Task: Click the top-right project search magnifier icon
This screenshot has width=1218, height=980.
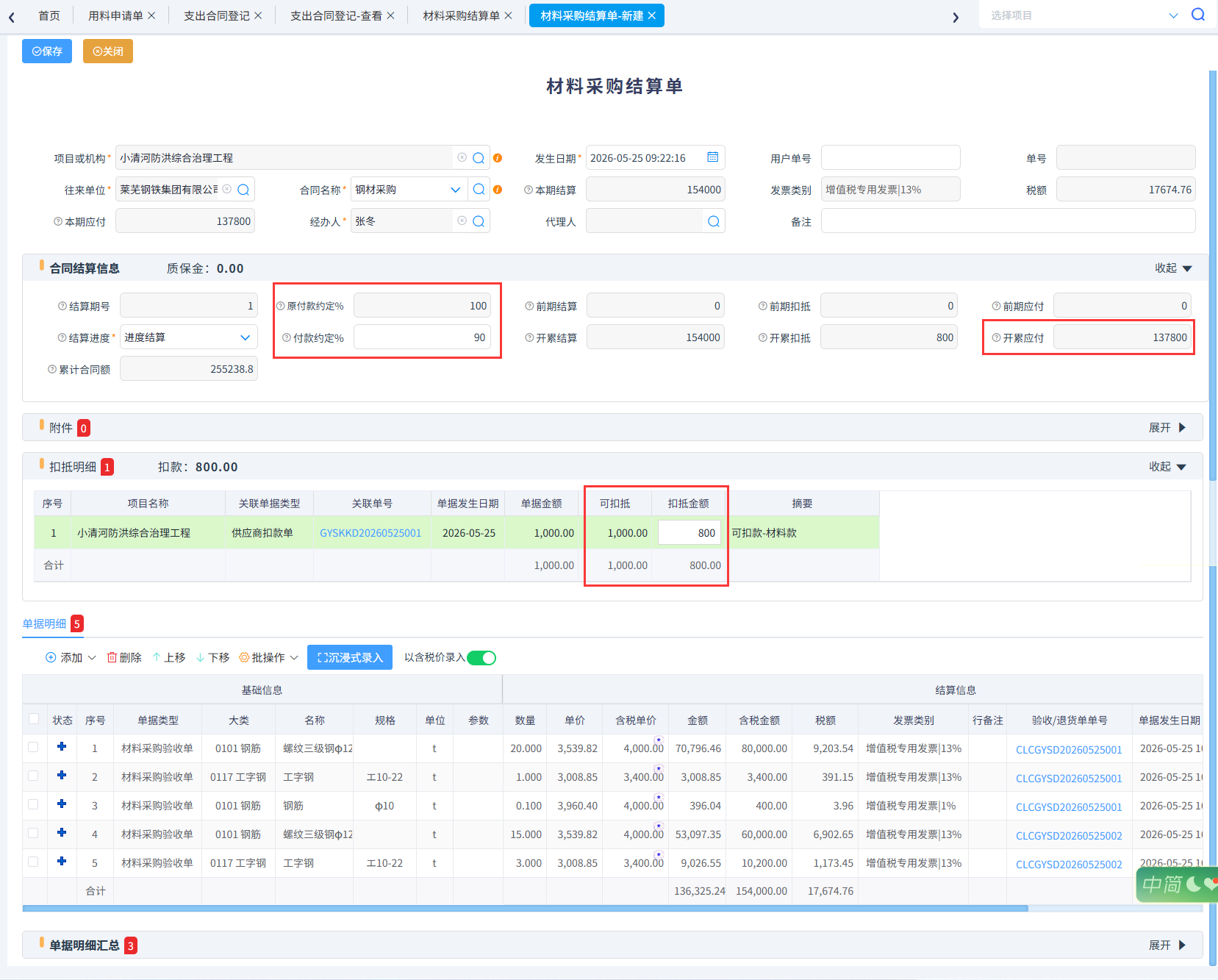Action: 1198,15
